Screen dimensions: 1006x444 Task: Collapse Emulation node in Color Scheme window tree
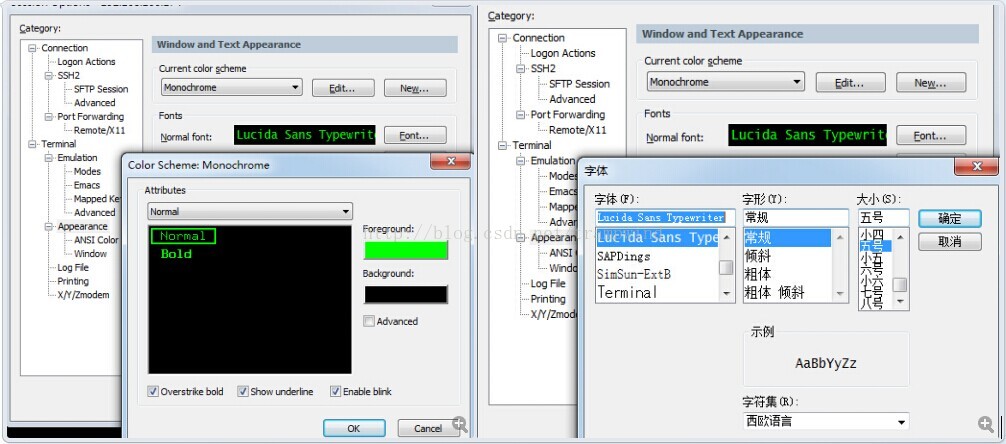tap(49, 158)
